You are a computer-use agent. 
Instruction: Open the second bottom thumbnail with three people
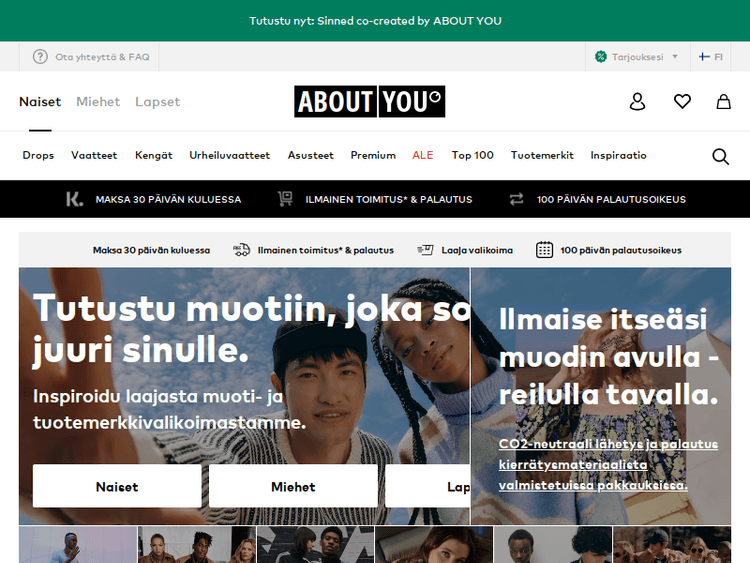(x=197, y=544)
